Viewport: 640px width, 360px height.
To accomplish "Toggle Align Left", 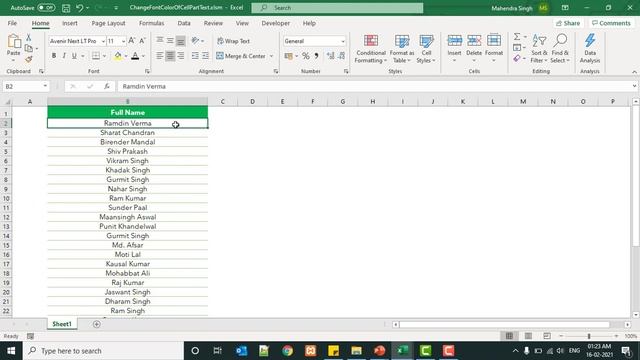I will tap(160, 56).
